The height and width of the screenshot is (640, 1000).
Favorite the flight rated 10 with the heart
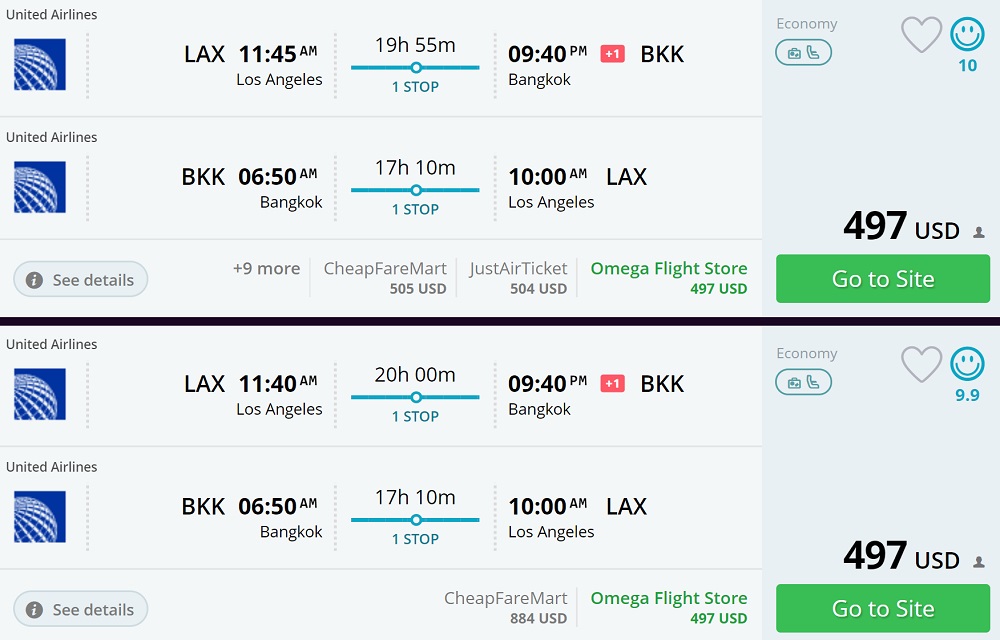[x=921, y=35]
